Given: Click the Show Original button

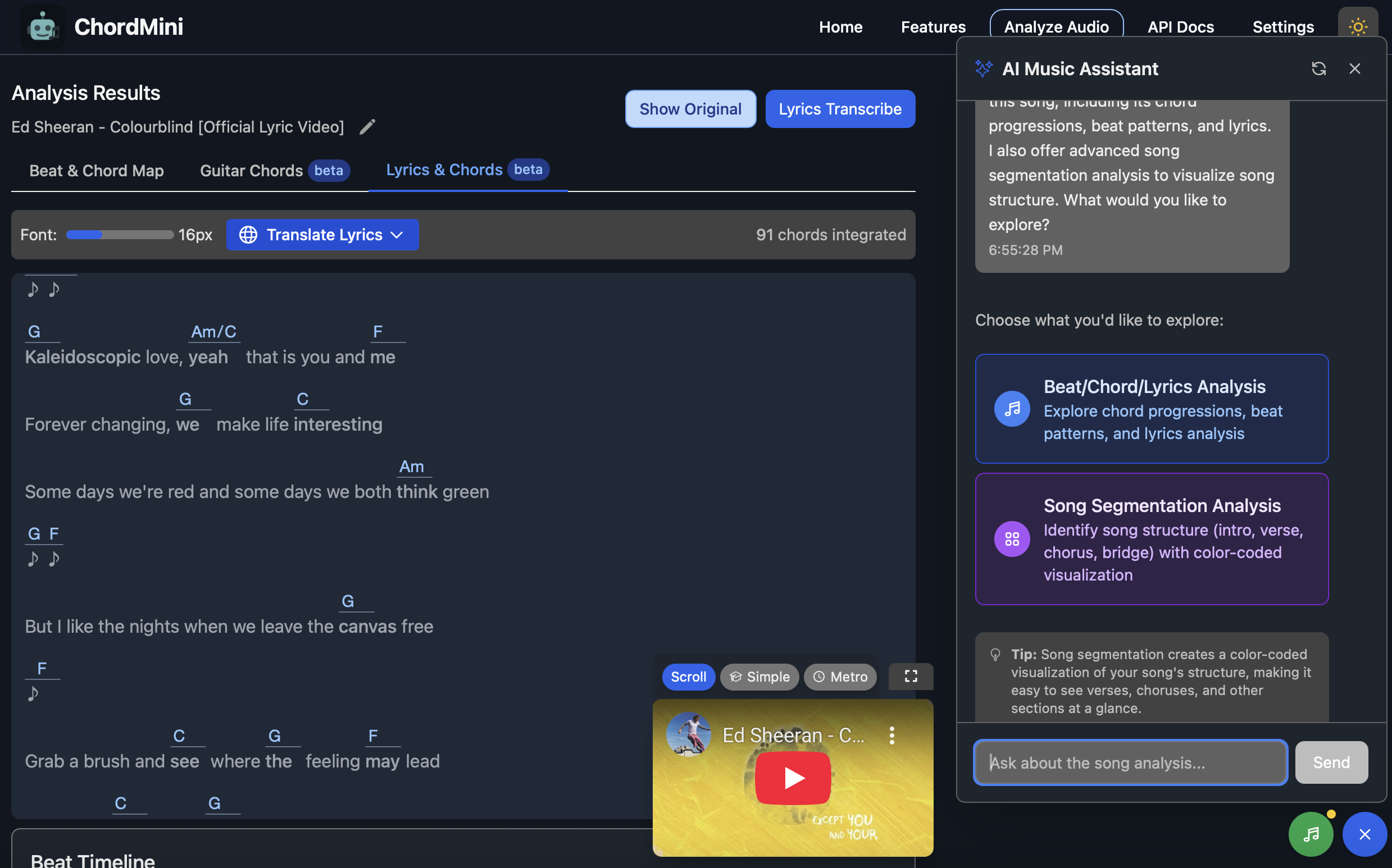Looking at the screenshot, I should [690, 108].
